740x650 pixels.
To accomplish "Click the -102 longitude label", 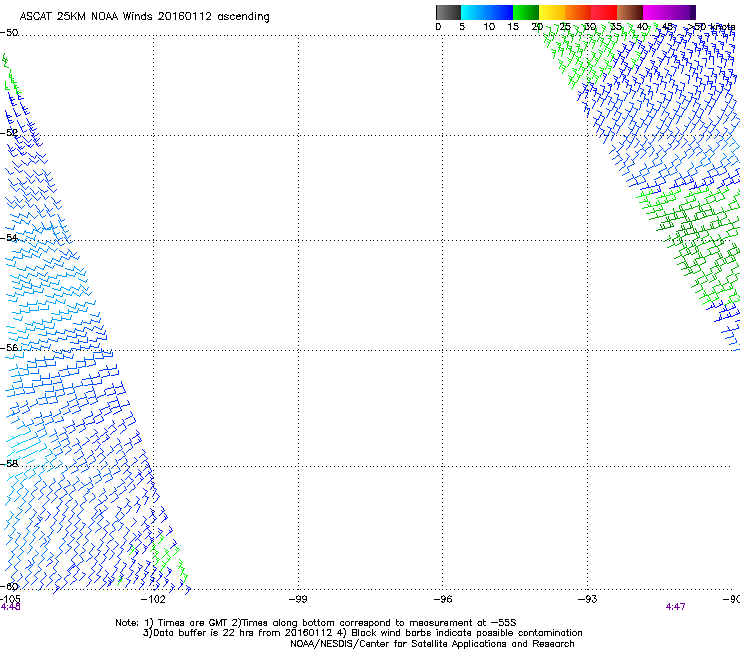I will point(154,599).
